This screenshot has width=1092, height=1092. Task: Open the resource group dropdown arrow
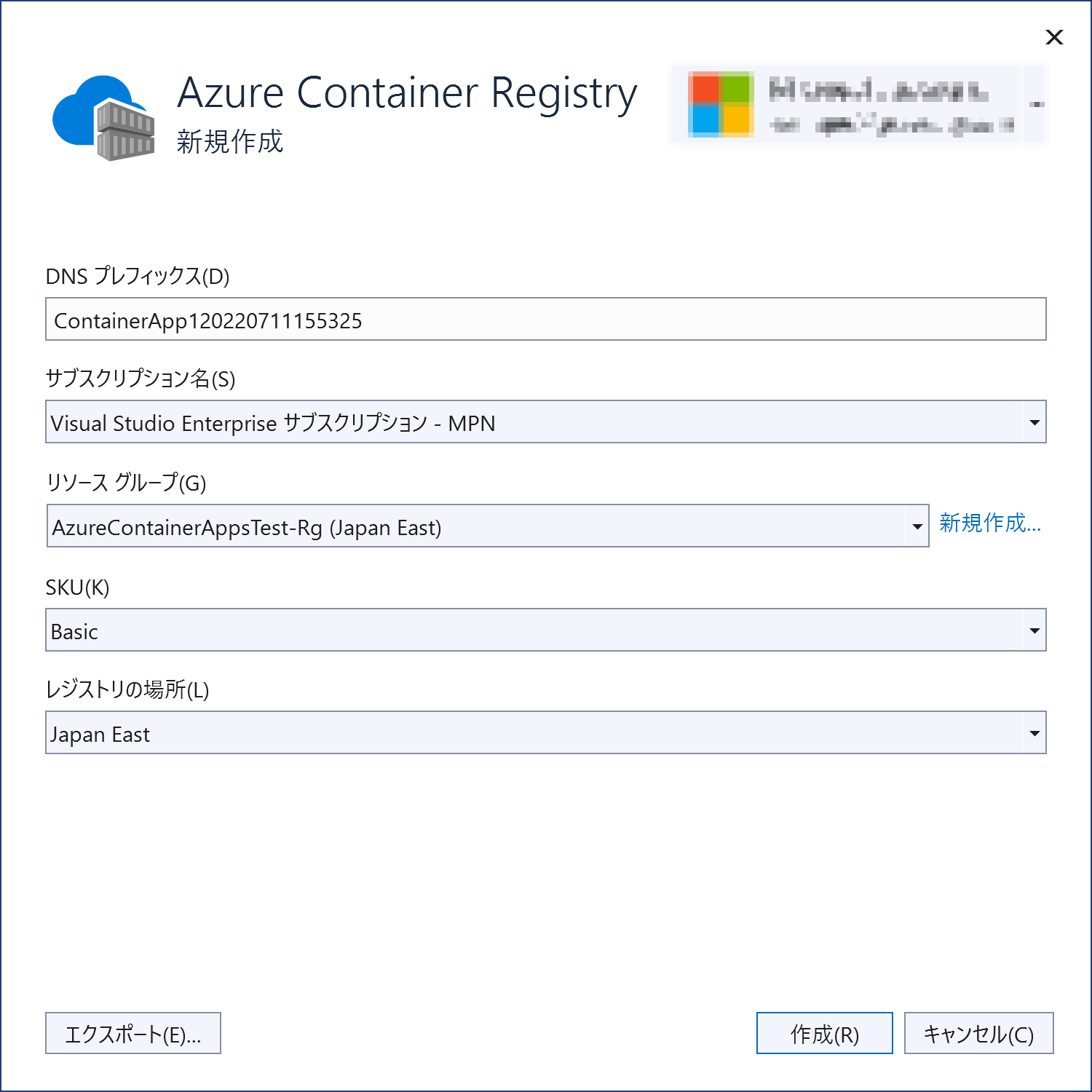(917, 526)
